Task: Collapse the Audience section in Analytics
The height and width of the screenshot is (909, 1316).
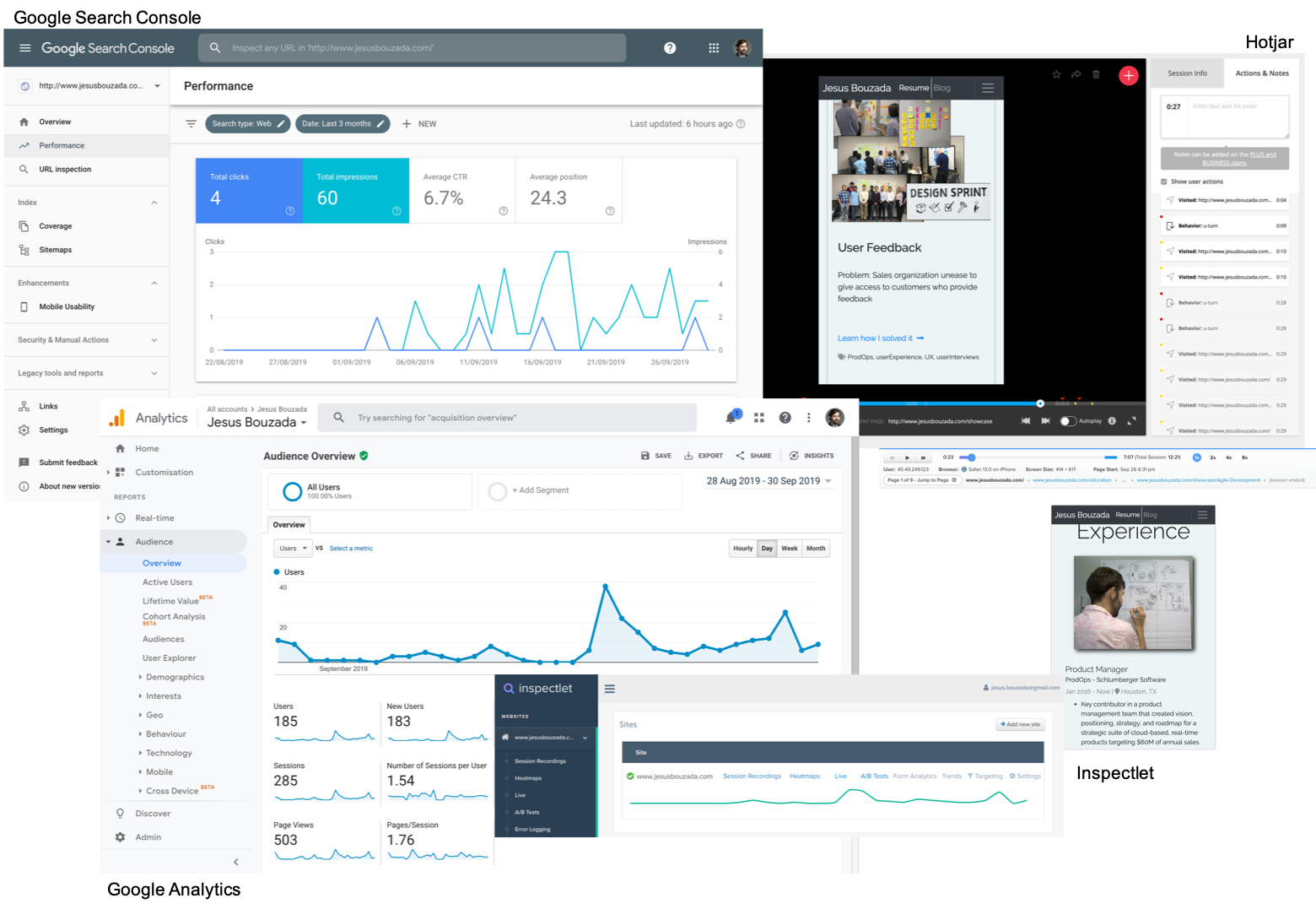Action: point(108,541)
